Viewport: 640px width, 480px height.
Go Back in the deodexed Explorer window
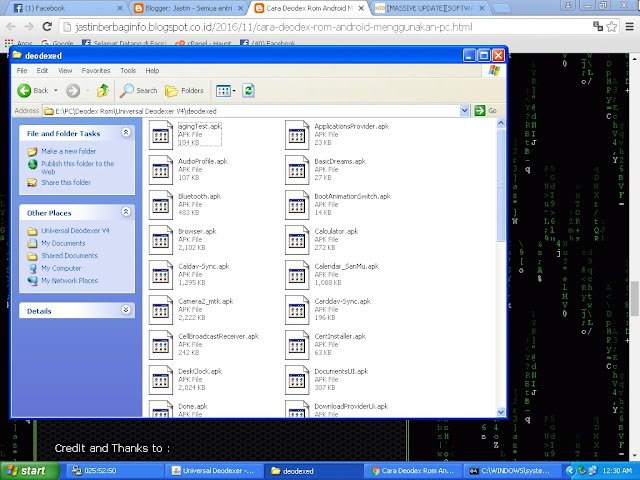pos(33,91)
